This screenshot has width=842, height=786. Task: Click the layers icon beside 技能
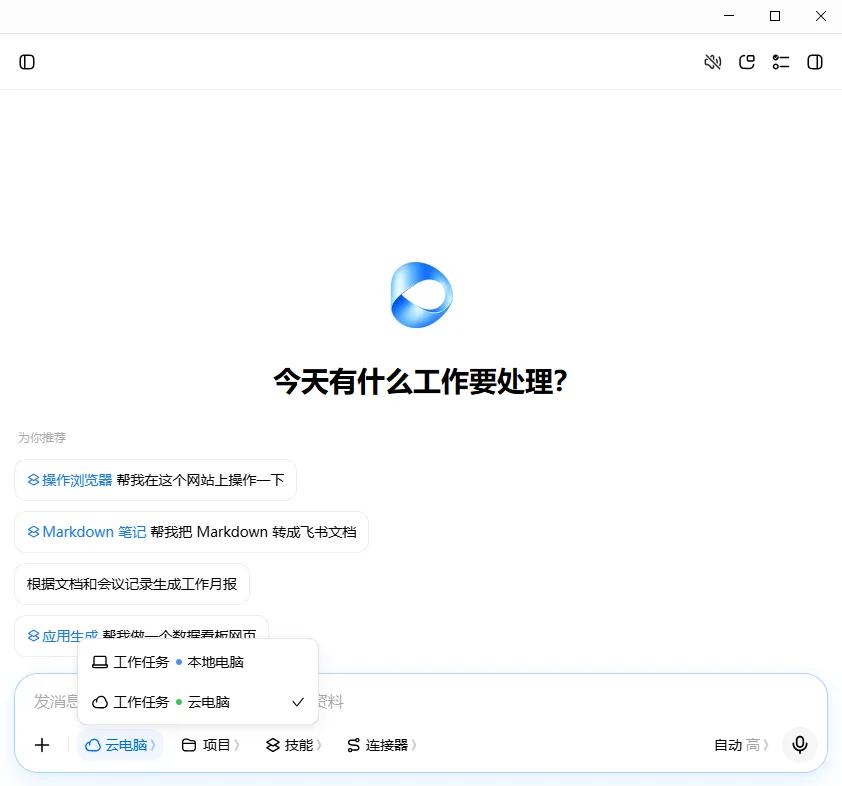coord(273,745)
